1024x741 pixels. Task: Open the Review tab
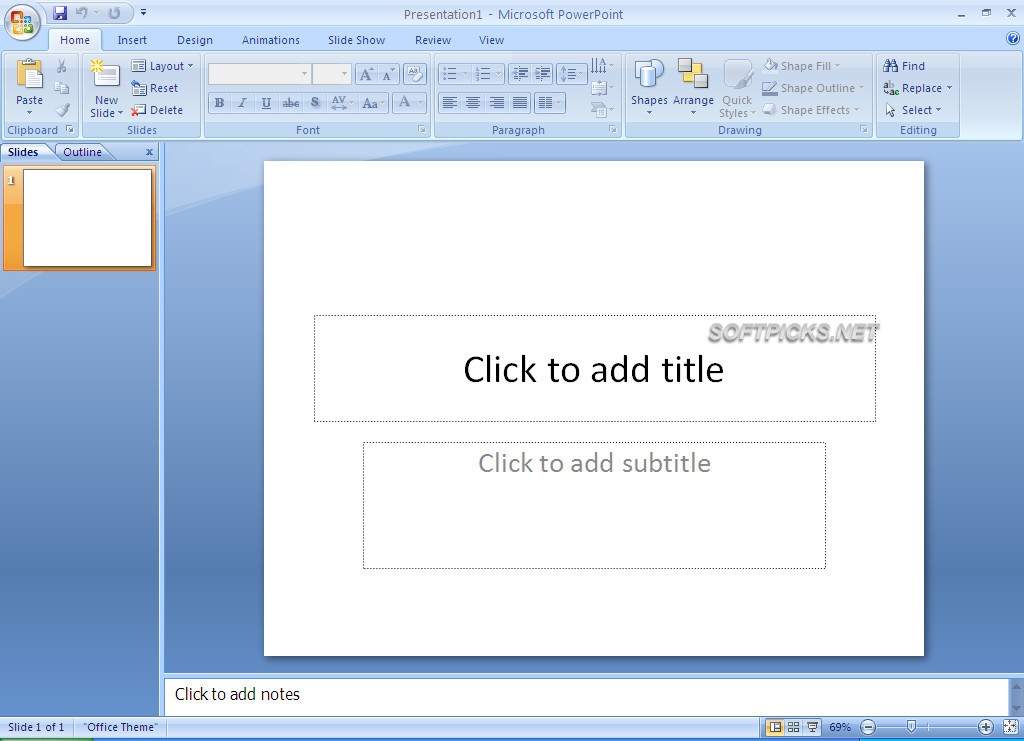(432, 40)
